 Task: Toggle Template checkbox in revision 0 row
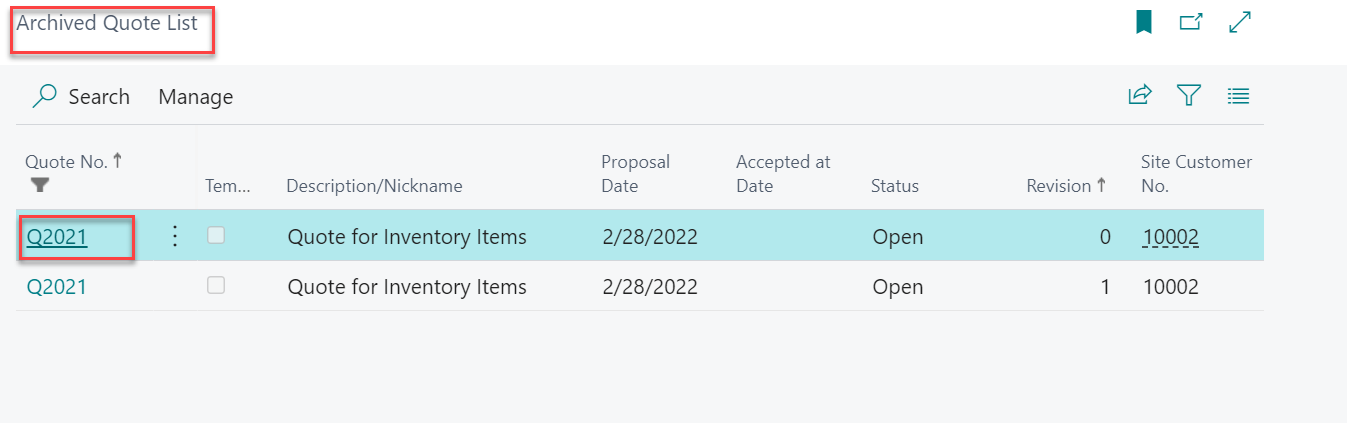point(216,236)
